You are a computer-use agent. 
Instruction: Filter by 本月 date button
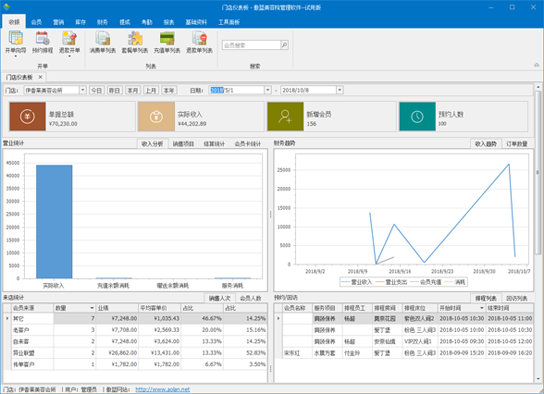click(133, 90)
